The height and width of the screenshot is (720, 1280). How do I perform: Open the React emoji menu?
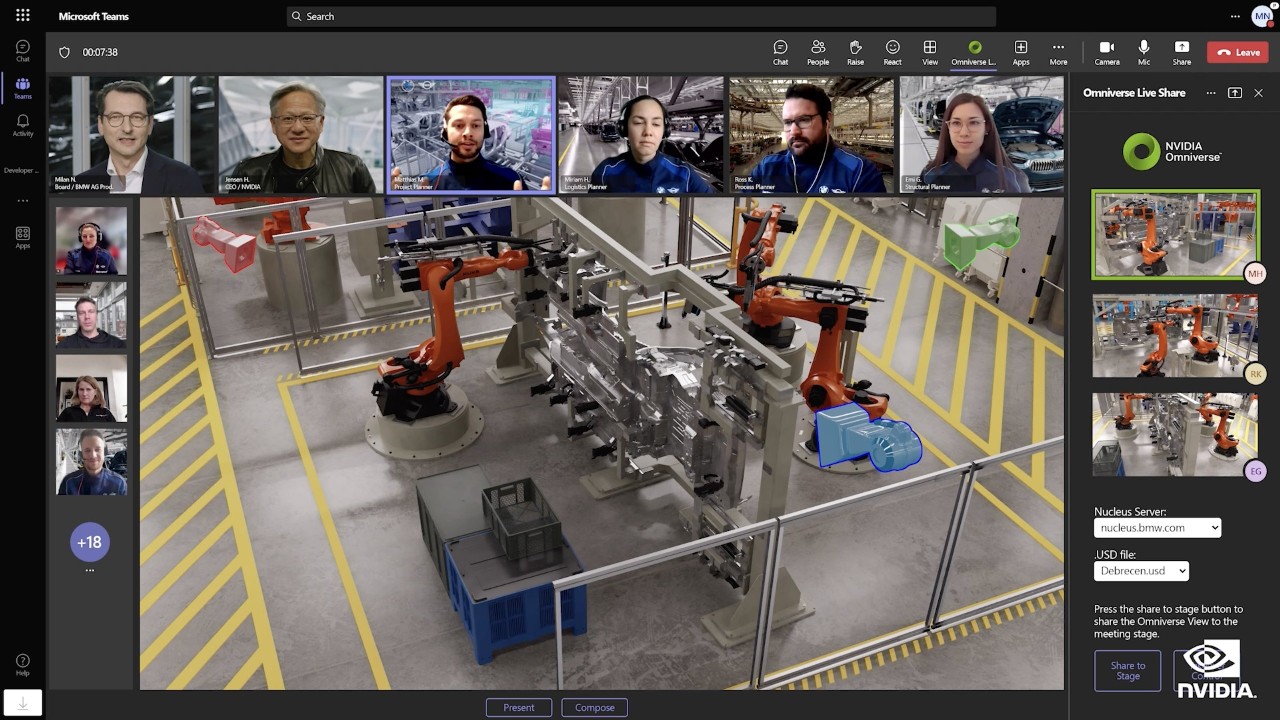[x=892, y=52]
